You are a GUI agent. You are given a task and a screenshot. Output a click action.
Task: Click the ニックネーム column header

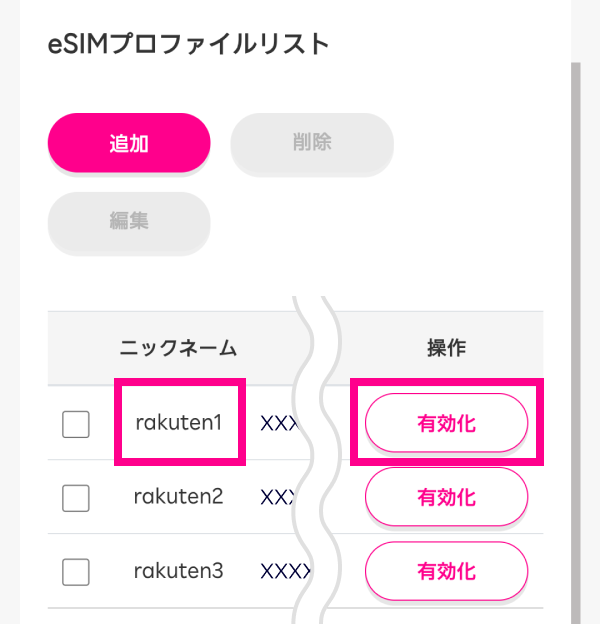[x=178, y=348]
